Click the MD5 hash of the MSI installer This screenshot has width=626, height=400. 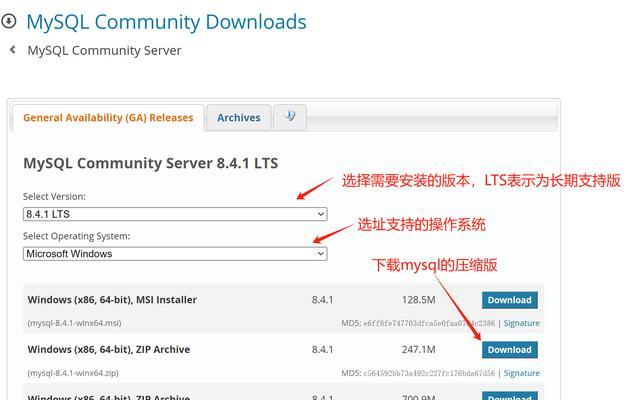(429, 323)
